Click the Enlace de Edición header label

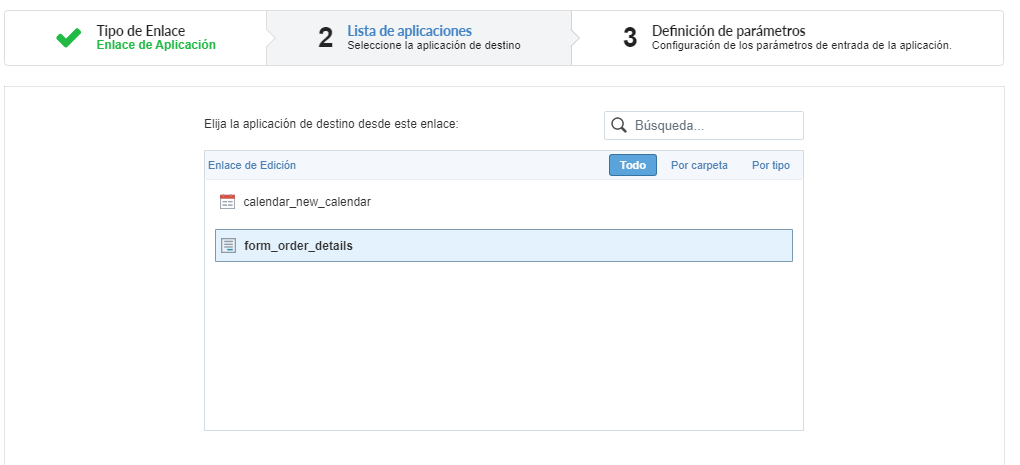[x=252, y=165]
